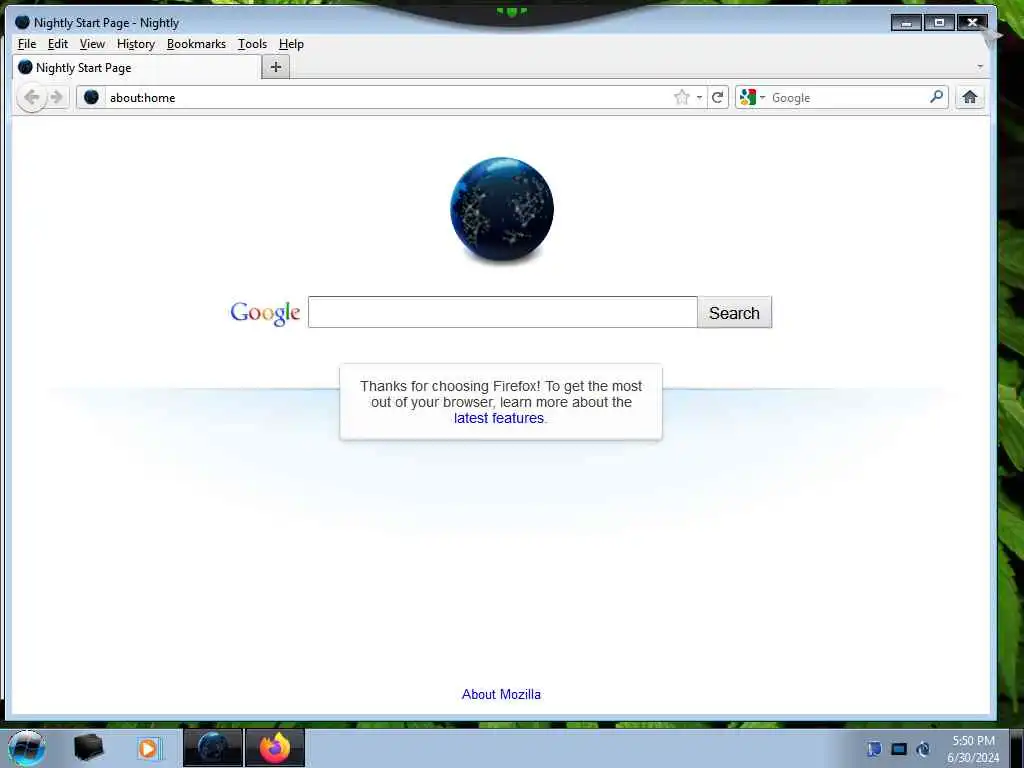1024x768 pixels.
Task: Open the black folder taskbar icon
Action: click(x=88, y=748)
